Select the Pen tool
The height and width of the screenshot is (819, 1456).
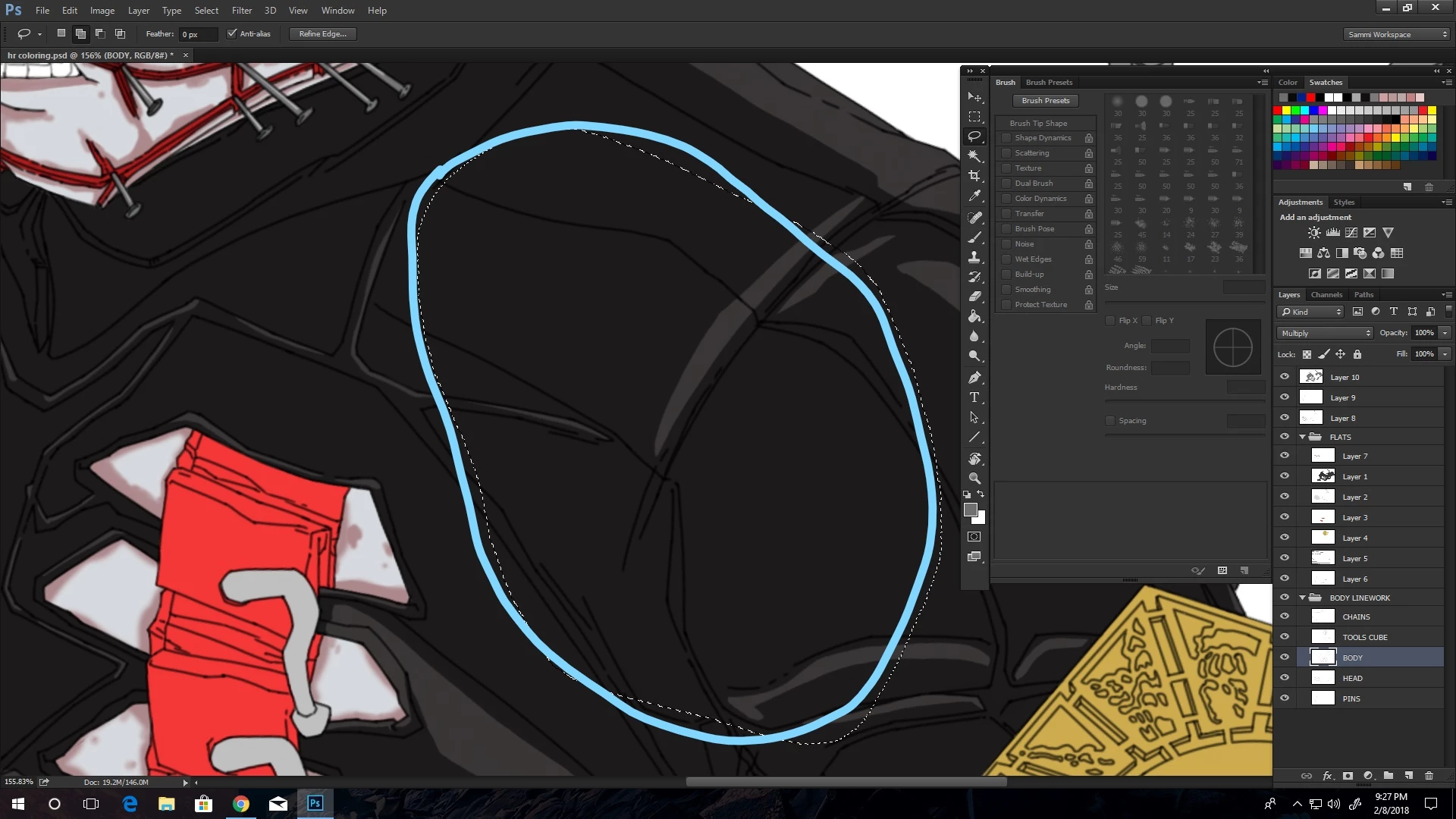tap(974, 378)
